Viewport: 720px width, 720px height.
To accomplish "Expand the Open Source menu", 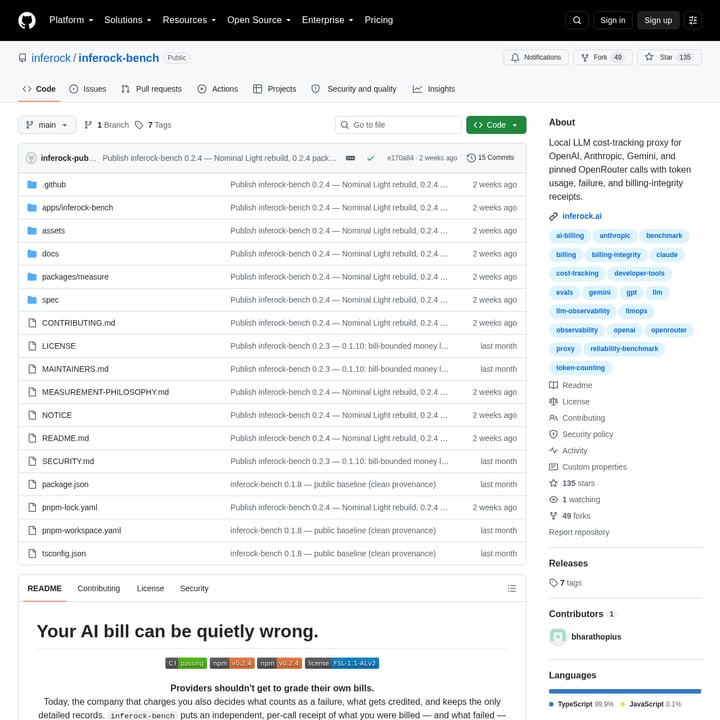I will click(259, 20).
